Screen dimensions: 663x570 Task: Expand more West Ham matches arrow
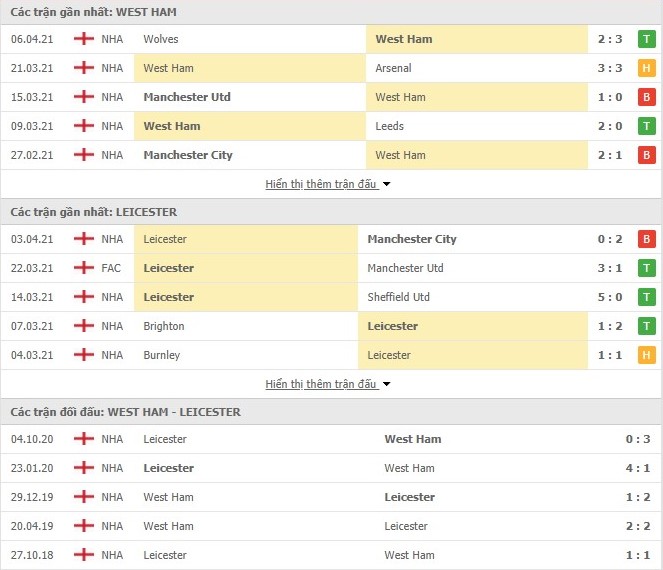[x=387, y=184]
